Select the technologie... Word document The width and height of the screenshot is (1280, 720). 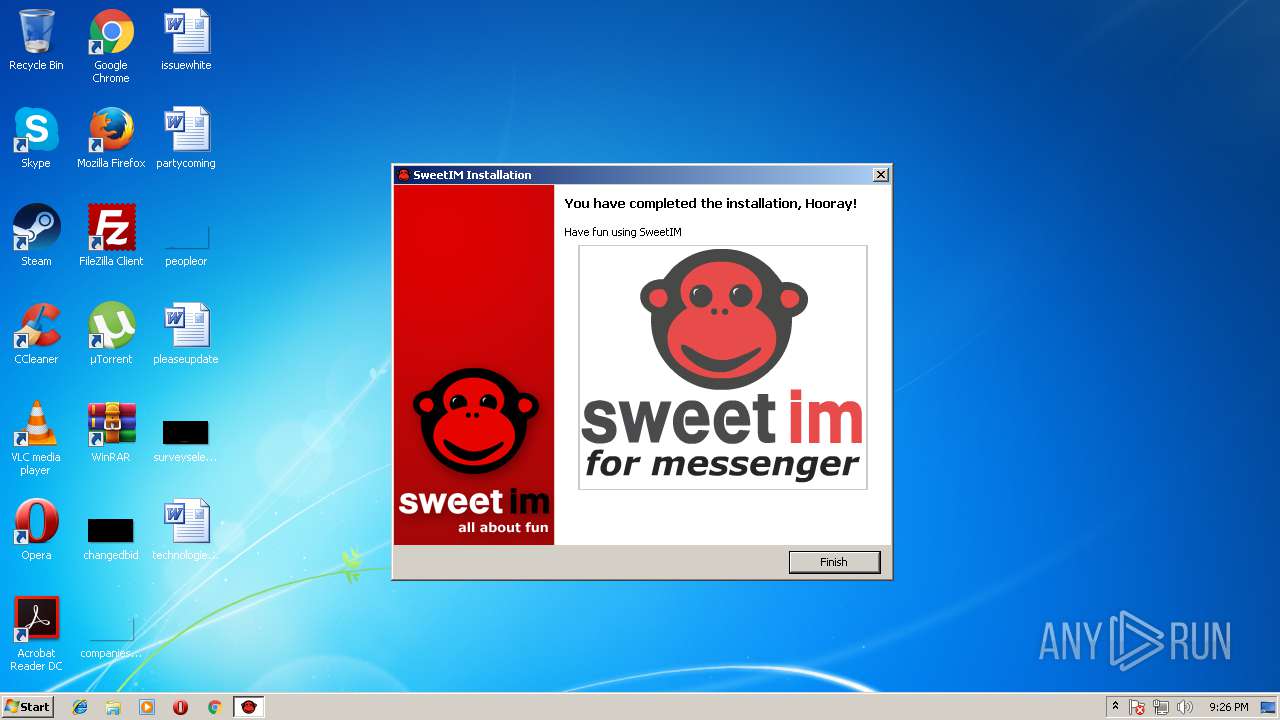click(186, 531)
